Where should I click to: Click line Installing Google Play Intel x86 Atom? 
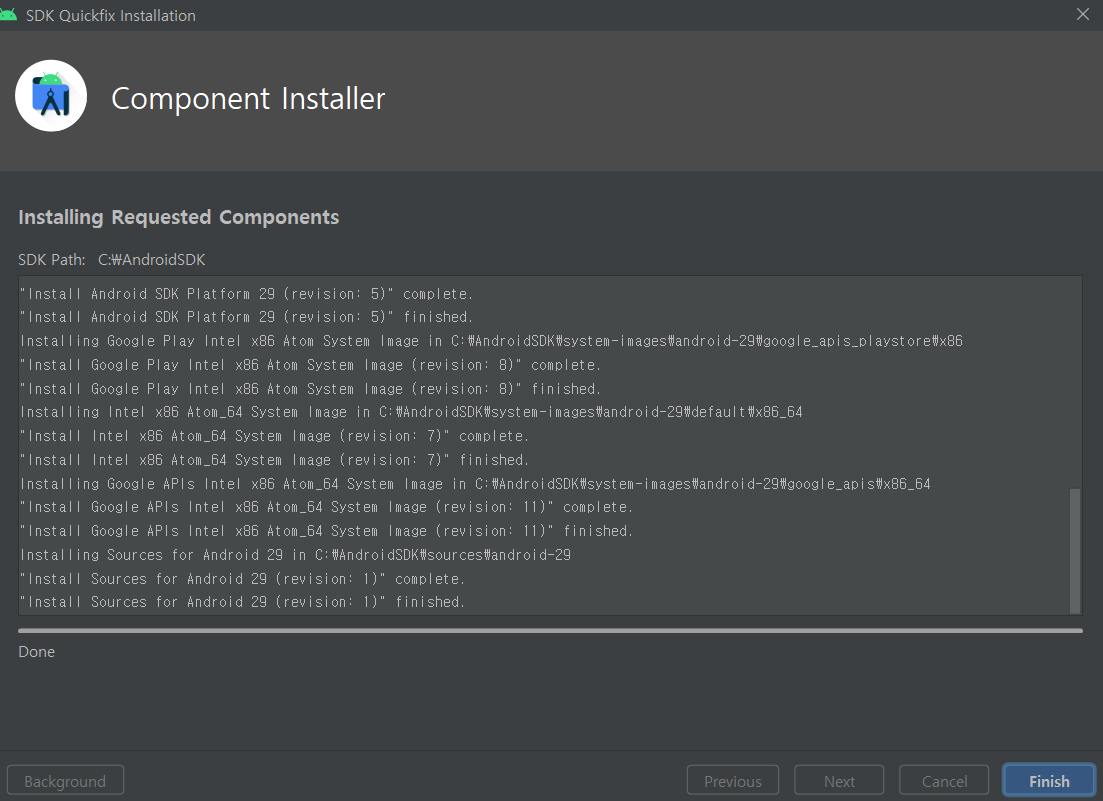[491, 341]
